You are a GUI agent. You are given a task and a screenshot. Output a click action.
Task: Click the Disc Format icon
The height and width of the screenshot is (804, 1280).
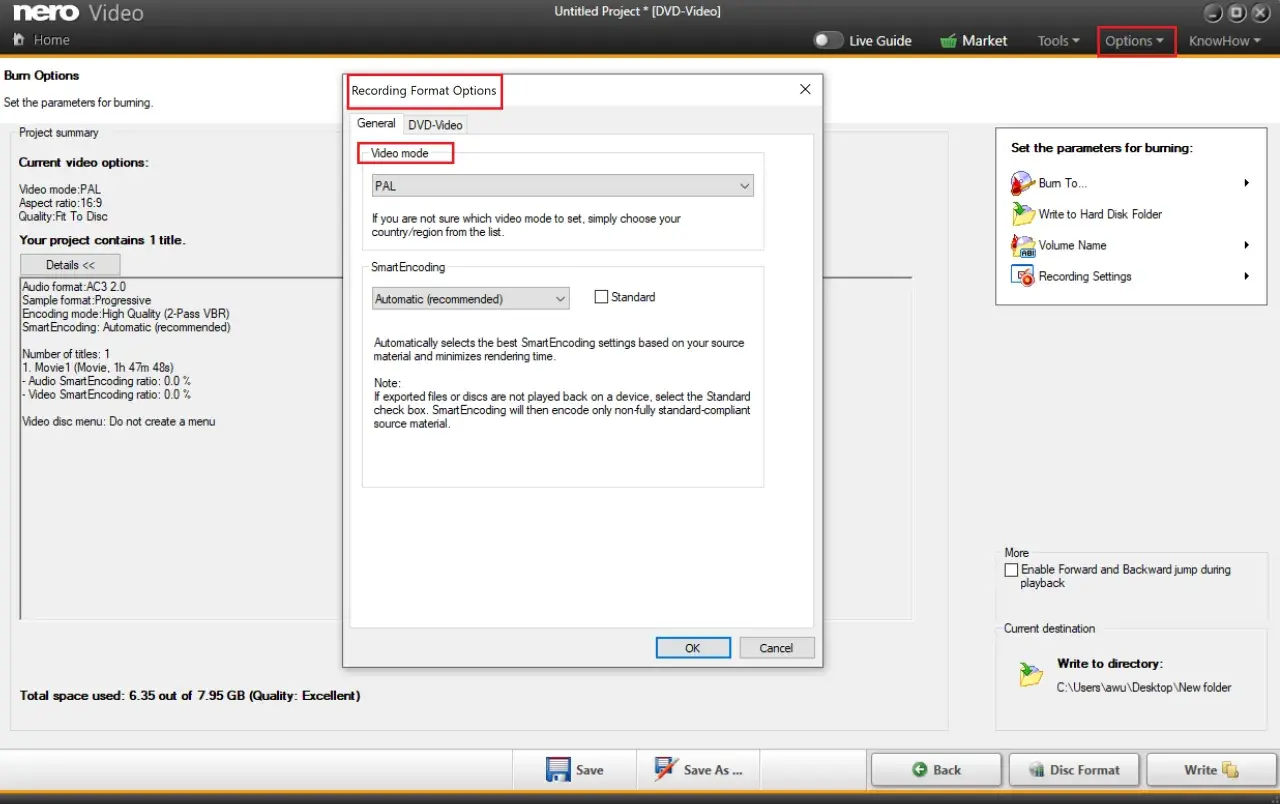click(1036, 770)
